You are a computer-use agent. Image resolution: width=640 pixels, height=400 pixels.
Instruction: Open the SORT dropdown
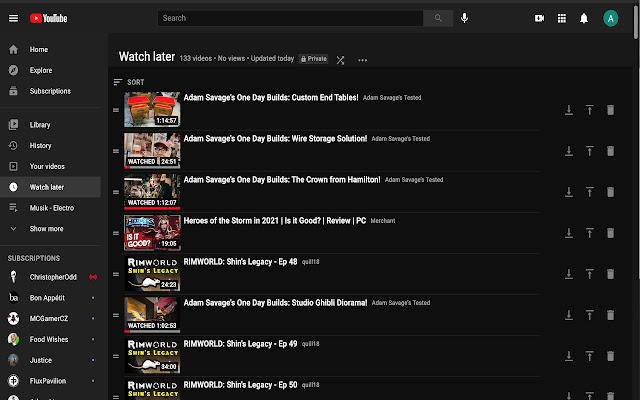coord(129,82)
